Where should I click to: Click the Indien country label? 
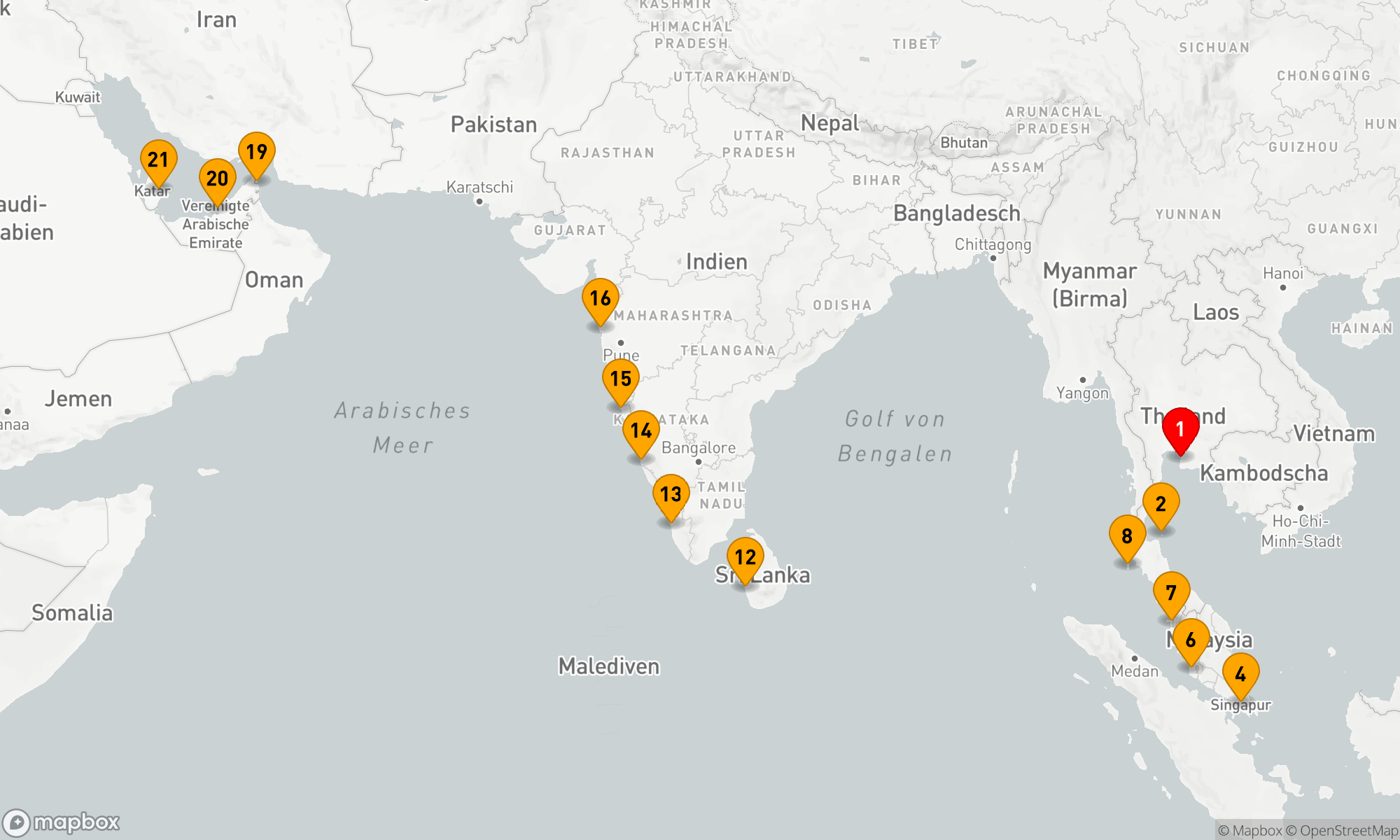pos(716,262)
